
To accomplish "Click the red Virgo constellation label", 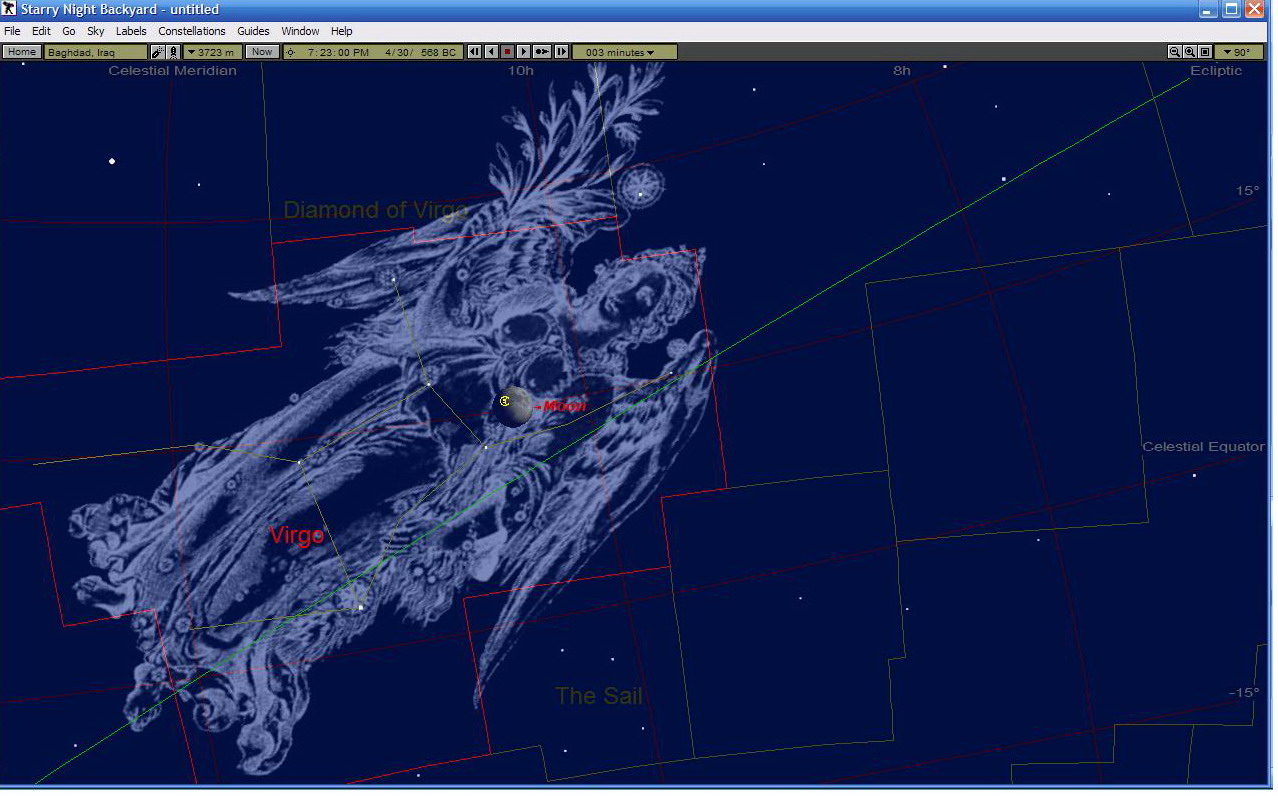I will coord(297,535).
